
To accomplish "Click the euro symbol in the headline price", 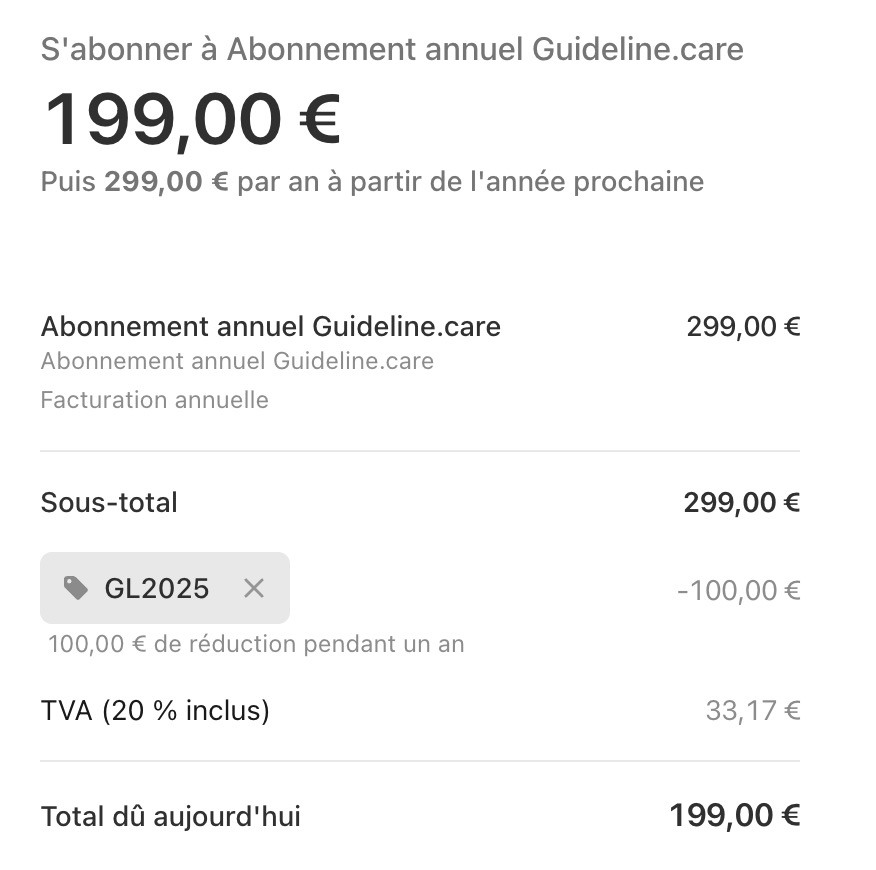I will click(x=320, y=119).
